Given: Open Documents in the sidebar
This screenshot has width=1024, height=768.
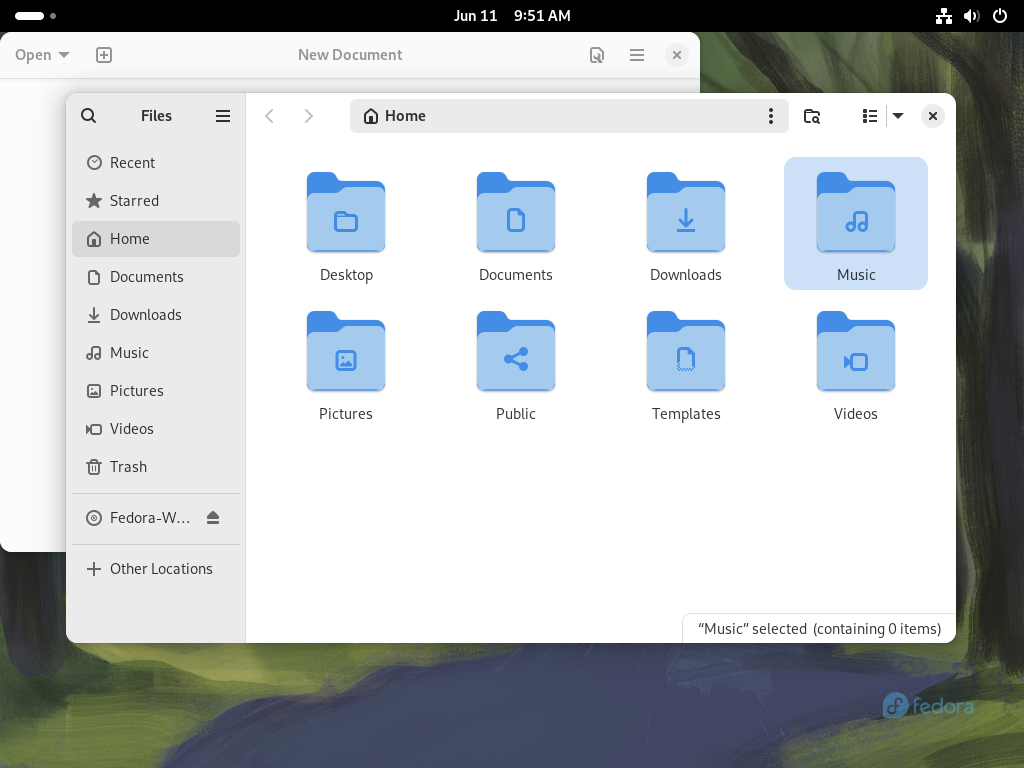Looking at the screenshot, I should coord(156,276).
